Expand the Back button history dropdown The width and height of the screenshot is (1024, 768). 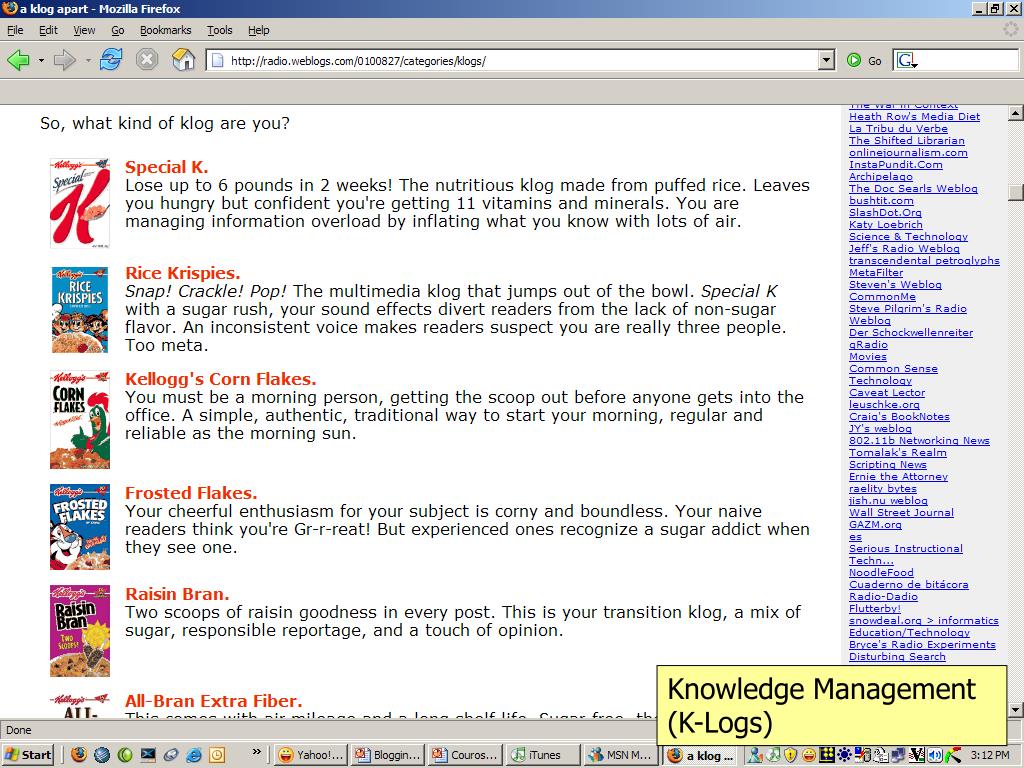[41, 61]
